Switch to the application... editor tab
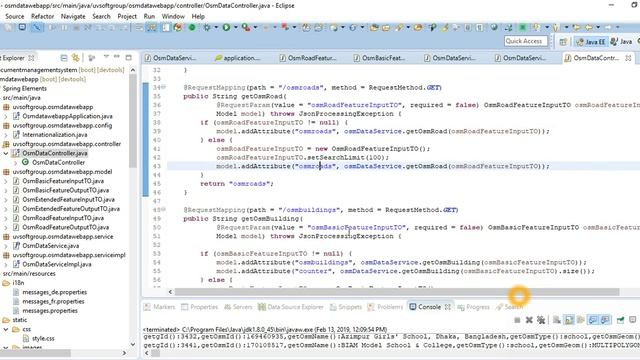Screen dimensions: 640x360 238,58
